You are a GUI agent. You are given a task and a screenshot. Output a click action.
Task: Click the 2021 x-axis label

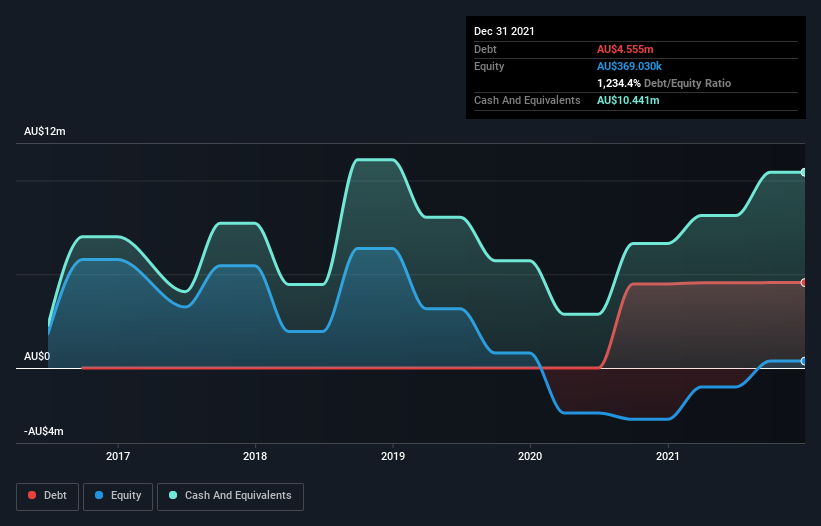pyautogui.click(x=668, y=456)
